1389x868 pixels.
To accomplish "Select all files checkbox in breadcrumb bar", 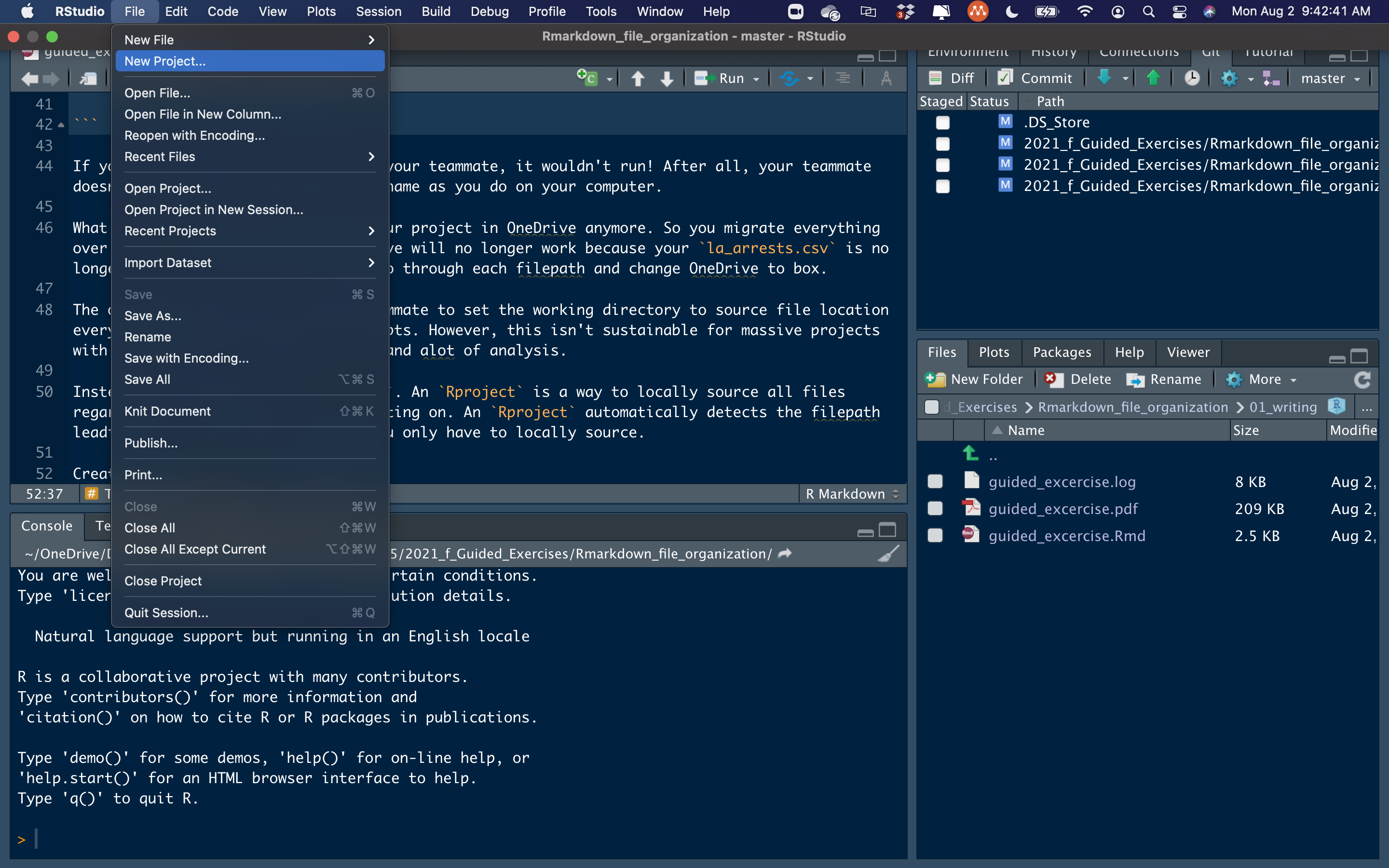I will [x=932, y=407].
